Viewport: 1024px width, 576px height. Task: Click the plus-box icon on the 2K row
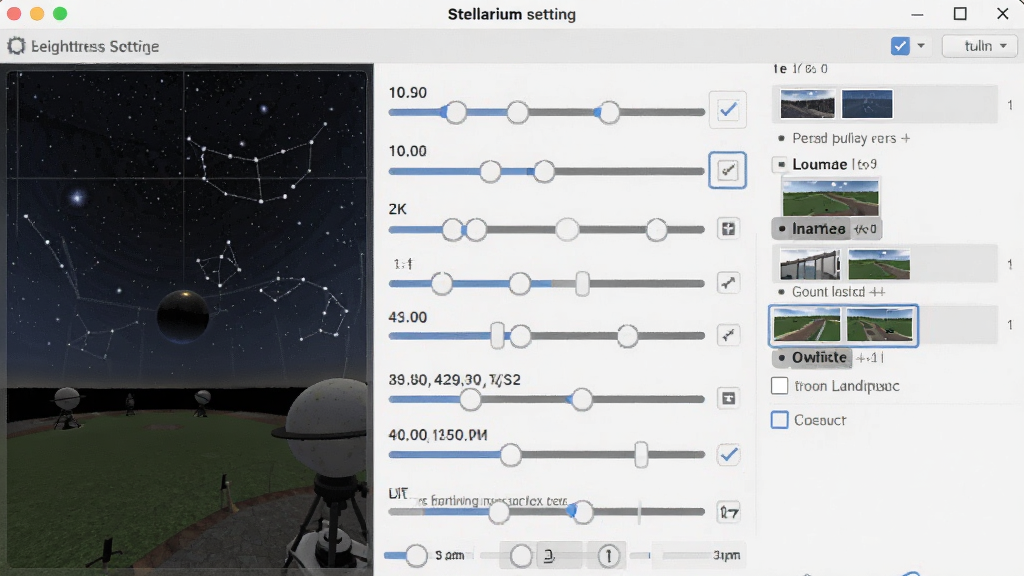[728, 229]
